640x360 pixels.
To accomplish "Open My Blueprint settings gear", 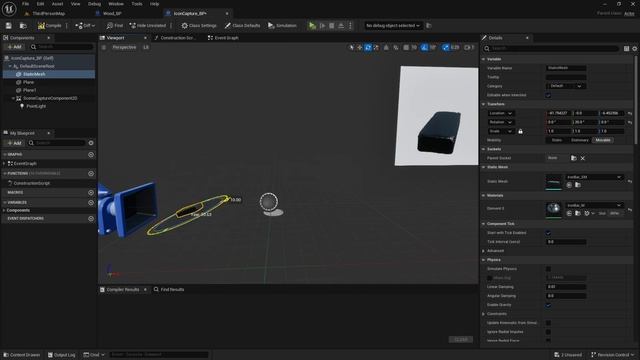I will click(x=91, y=143).
